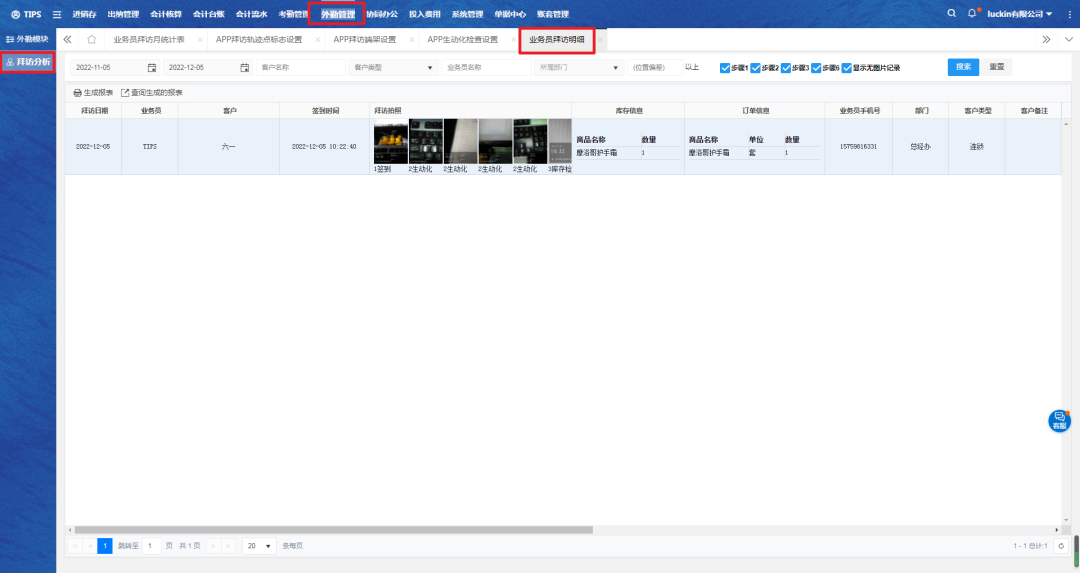Open the 系统管理 top menu
The width and height of the screenshot is (1080, 573).
tap(467, 14)
